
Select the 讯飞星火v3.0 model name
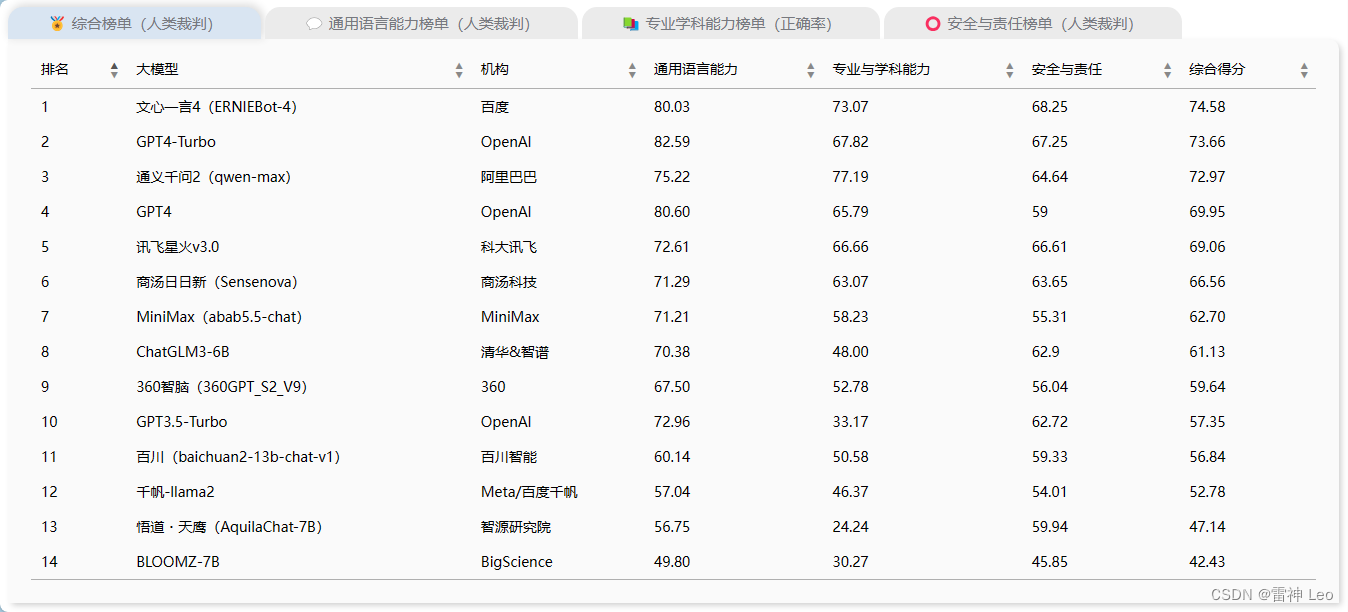178,247
